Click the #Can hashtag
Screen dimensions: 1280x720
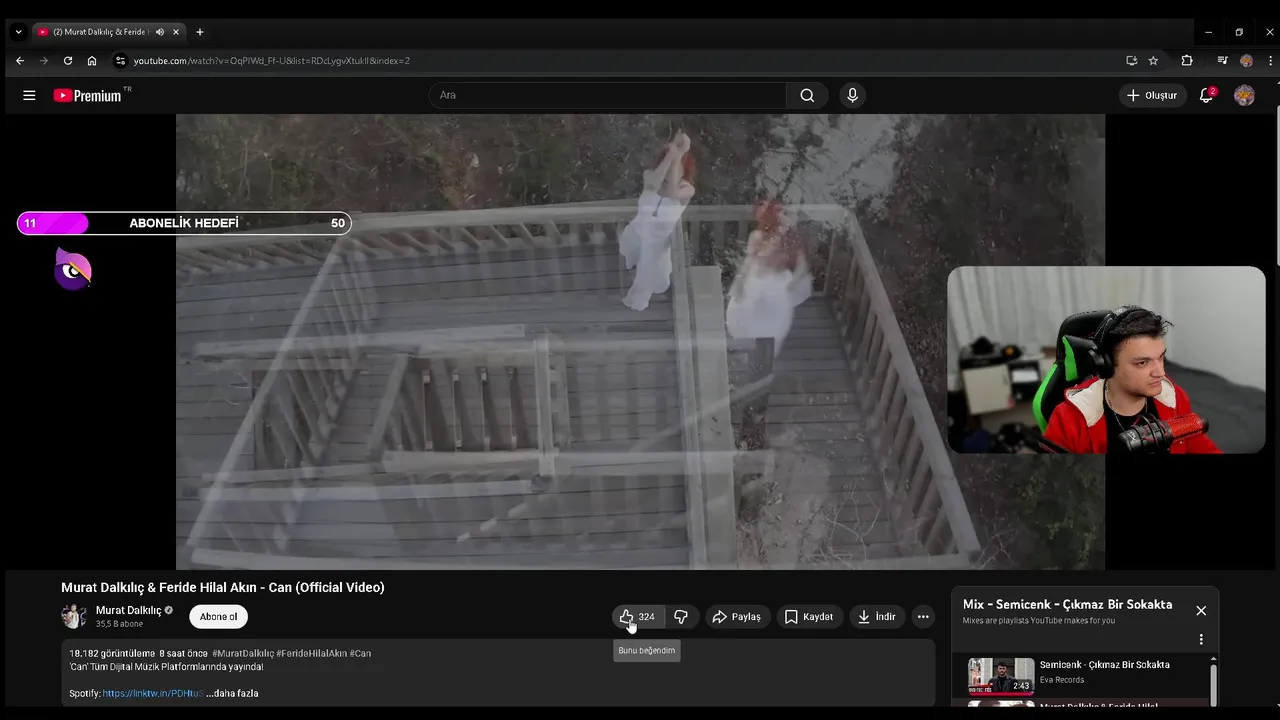(x=360, y=653)
